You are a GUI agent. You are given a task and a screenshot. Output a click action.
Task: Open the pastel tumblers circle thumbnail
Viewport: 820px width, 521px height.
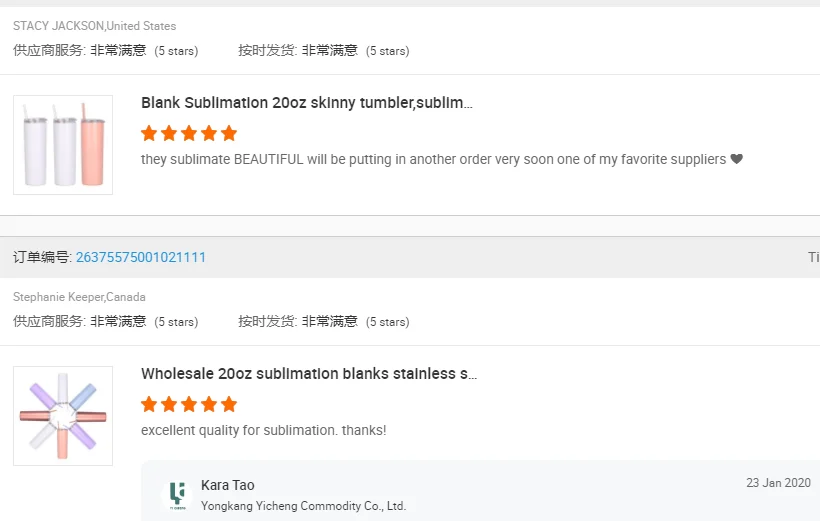coord(63,416)
